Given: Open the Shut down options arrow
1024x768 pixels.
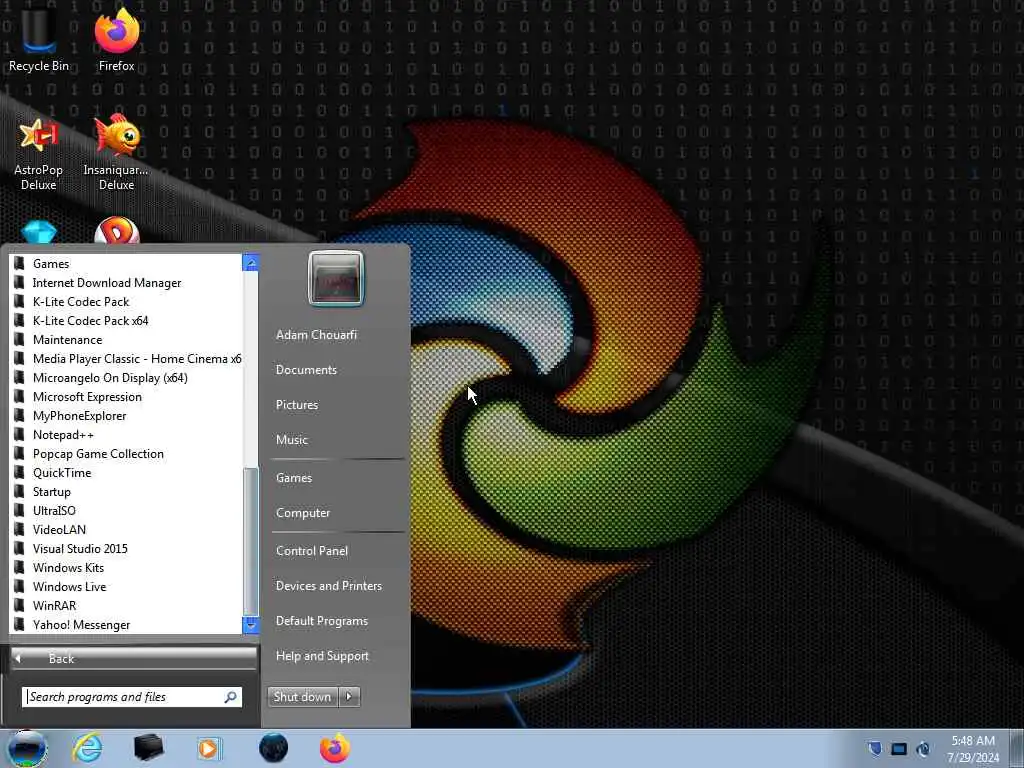Looking at the screenshot, I should [x=349, y=697].
